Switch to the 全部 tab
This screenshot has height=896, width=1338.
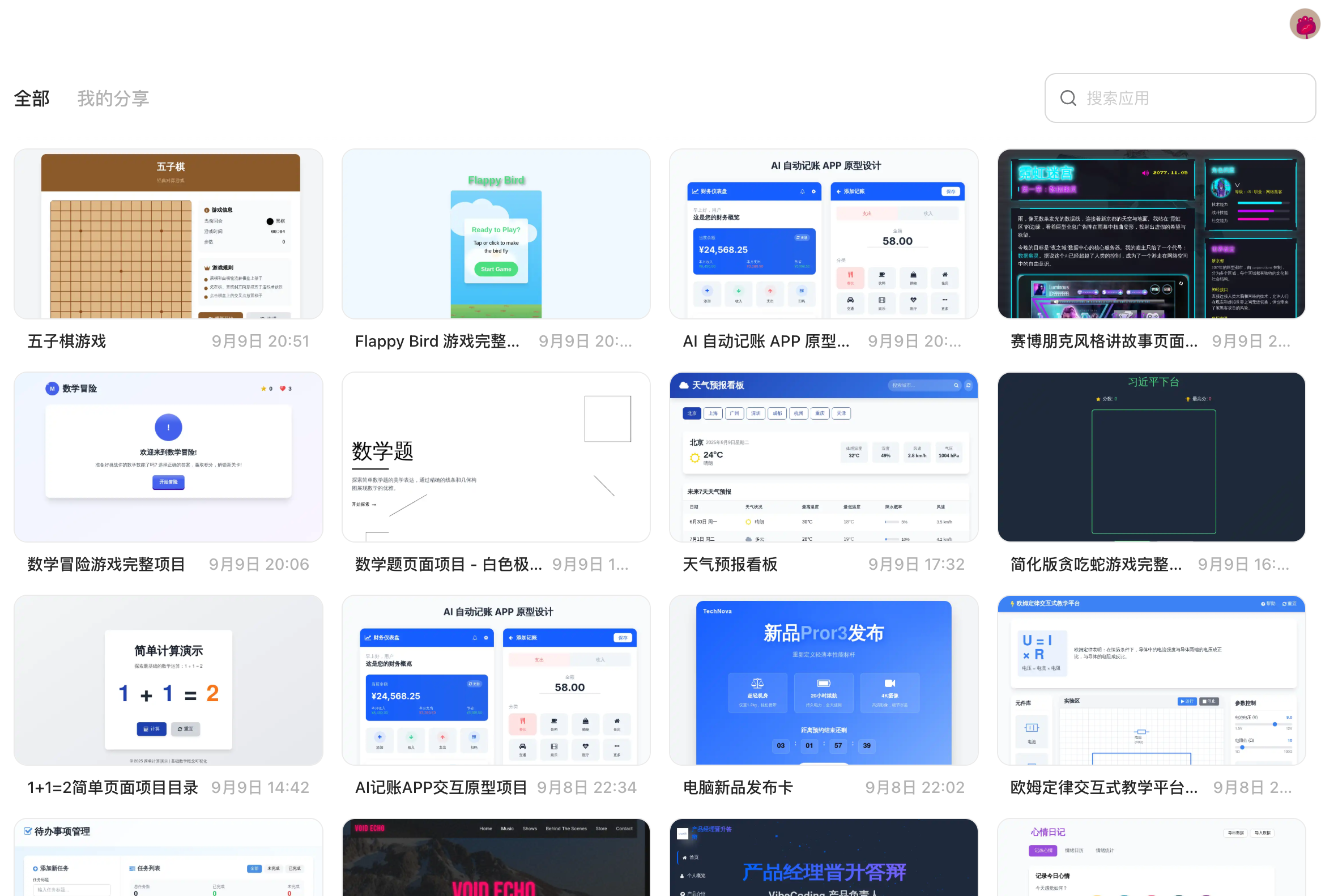pos(32,99)
